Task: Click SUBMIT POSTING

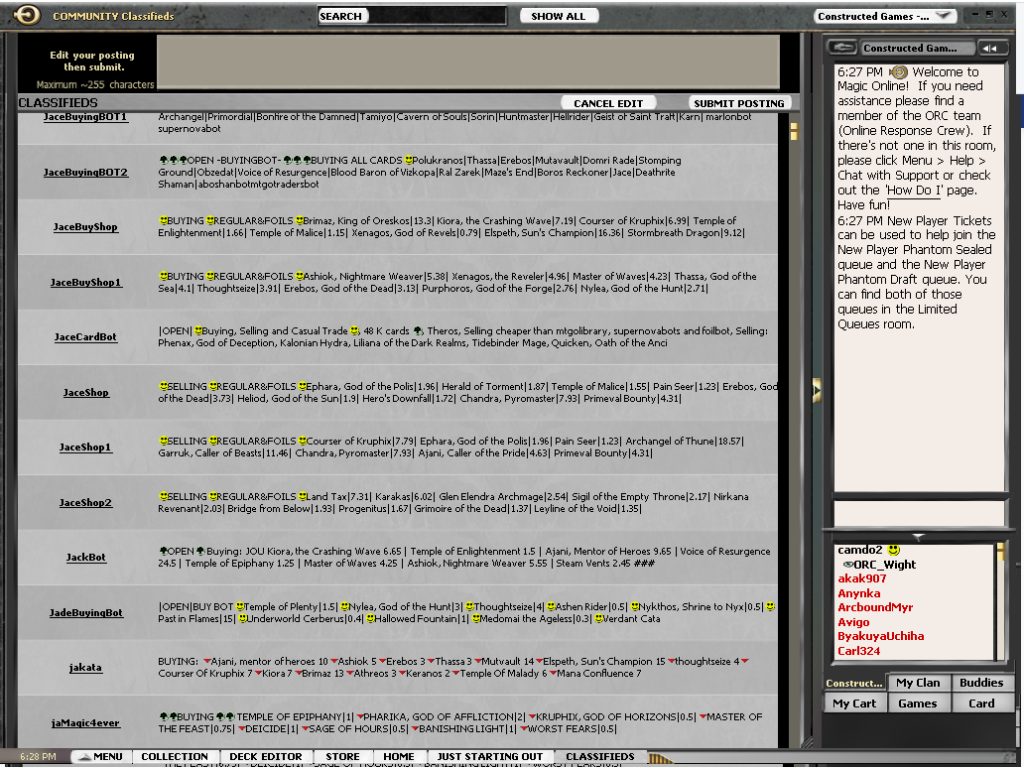Action: click(x=739, y=103)
